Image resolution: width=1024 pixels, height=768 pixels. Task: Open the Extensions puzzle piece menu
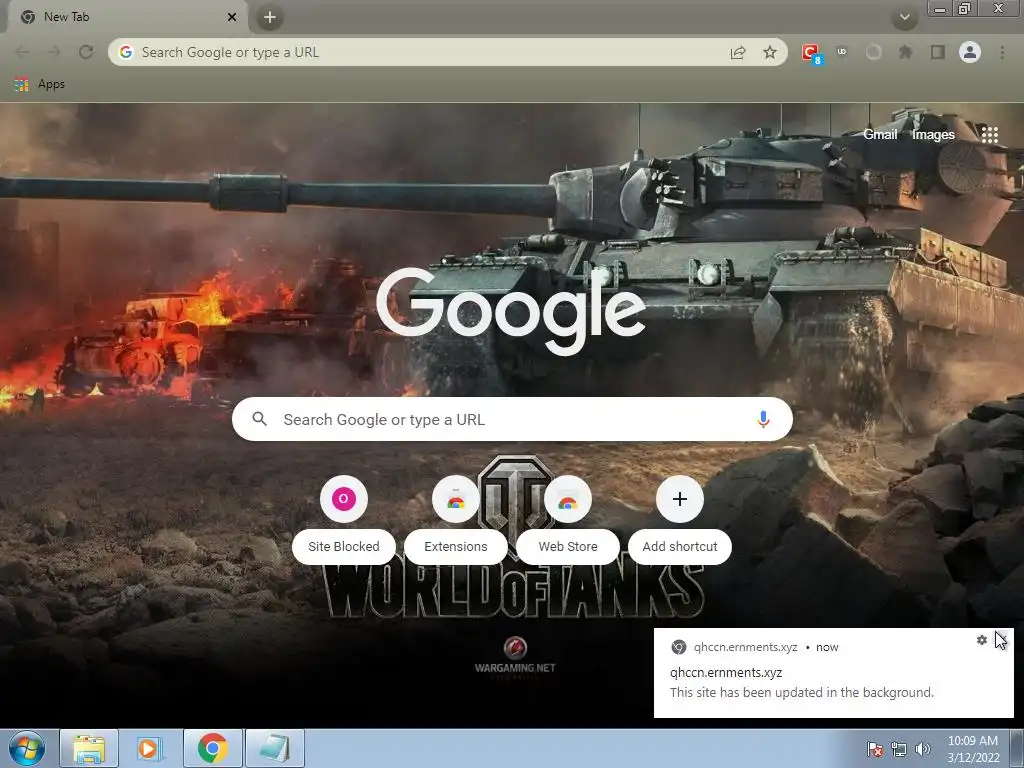[x=905, y=52]
